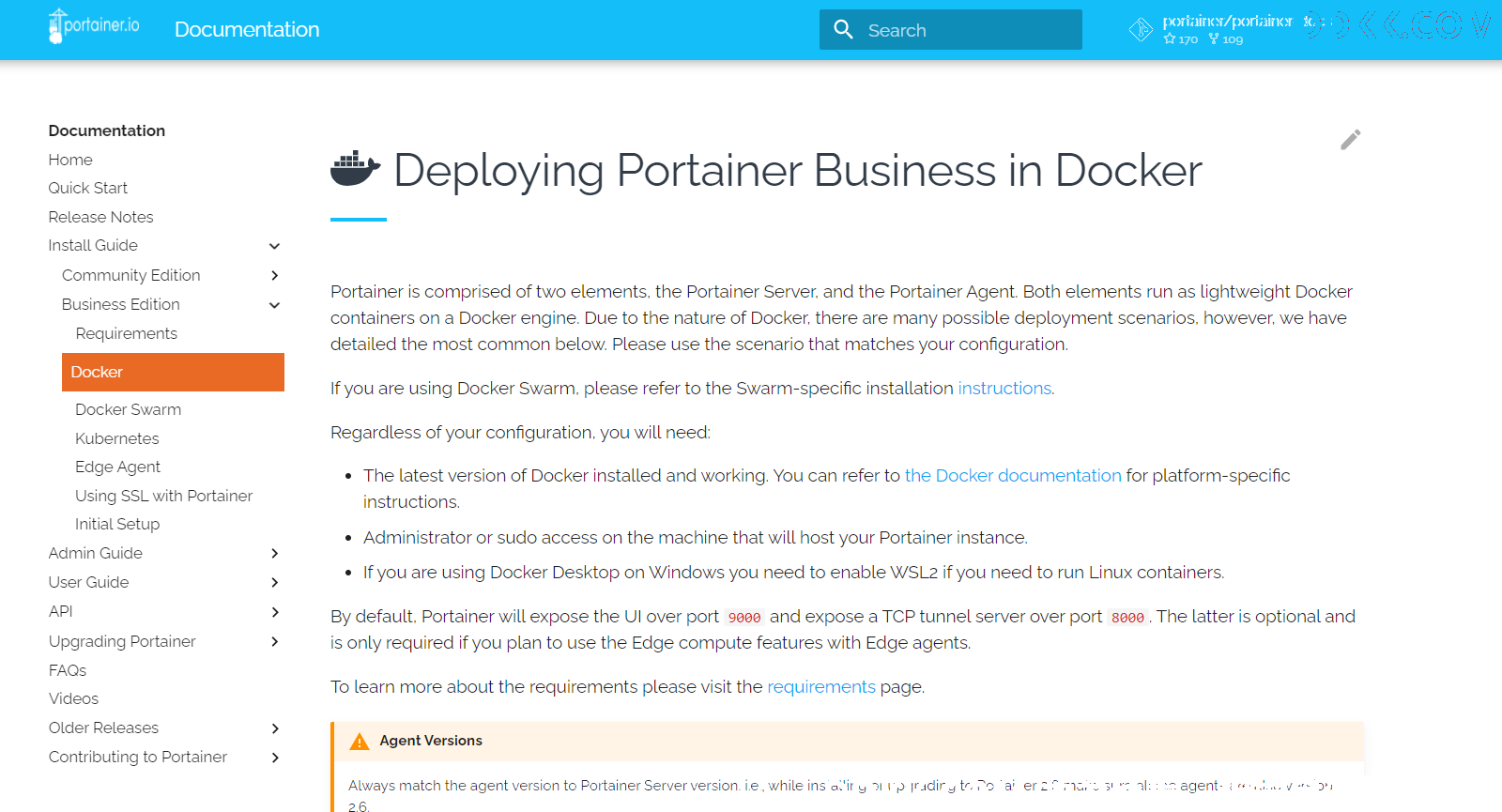
Task: Click the repository forks count 109
Action: [x=1226, y=39]
